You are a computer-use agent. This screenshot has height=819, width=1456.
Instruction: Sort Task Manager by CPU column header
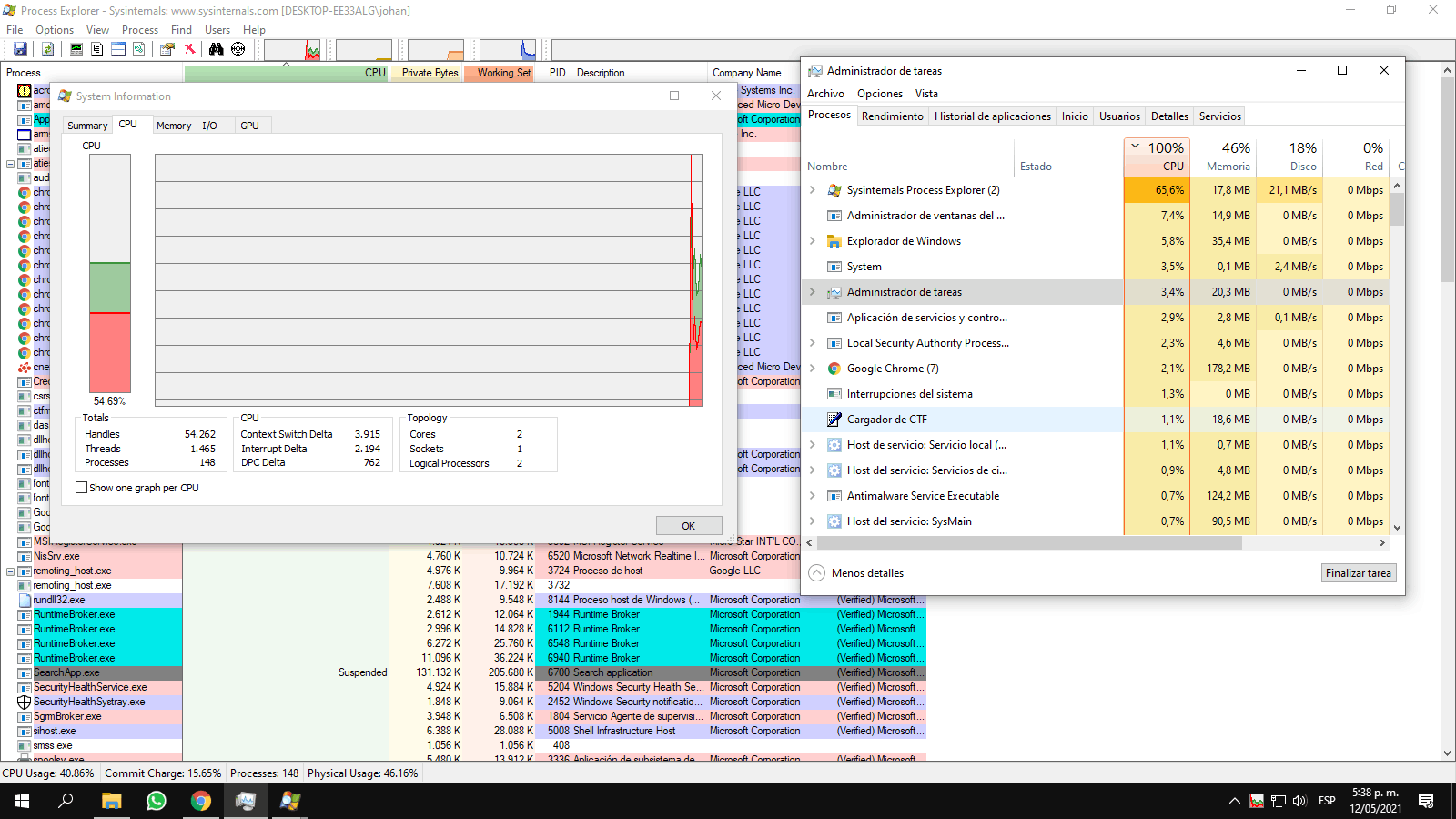tap(1156, 157)
